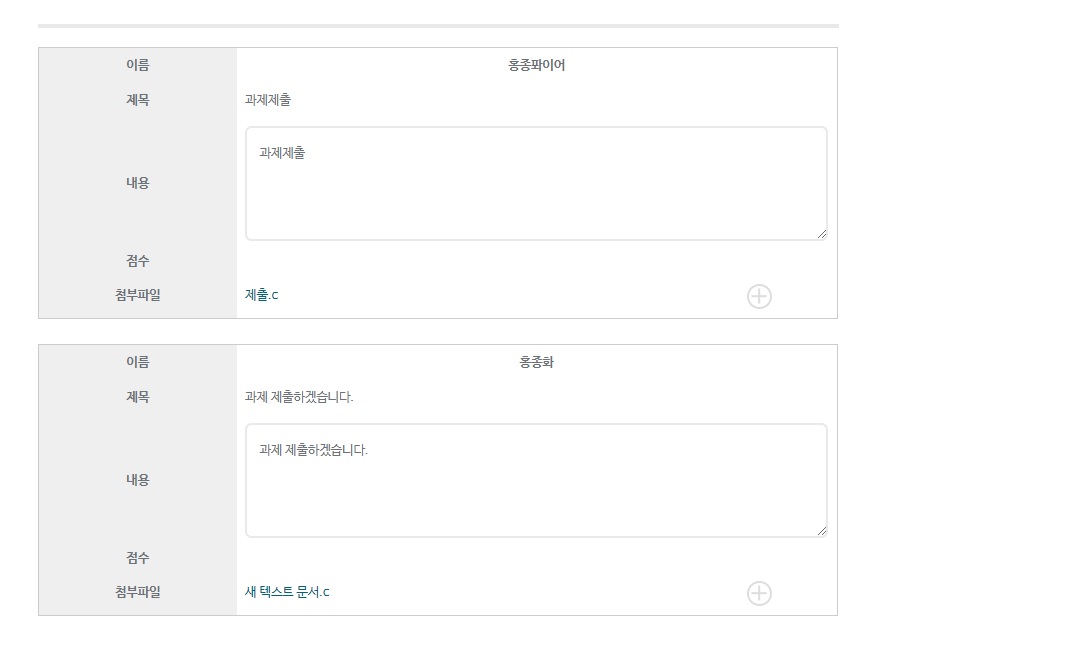Click the submitter name 홍종파이어
This screenshot has height=672, width=1068.
click(x=536, y=65)
